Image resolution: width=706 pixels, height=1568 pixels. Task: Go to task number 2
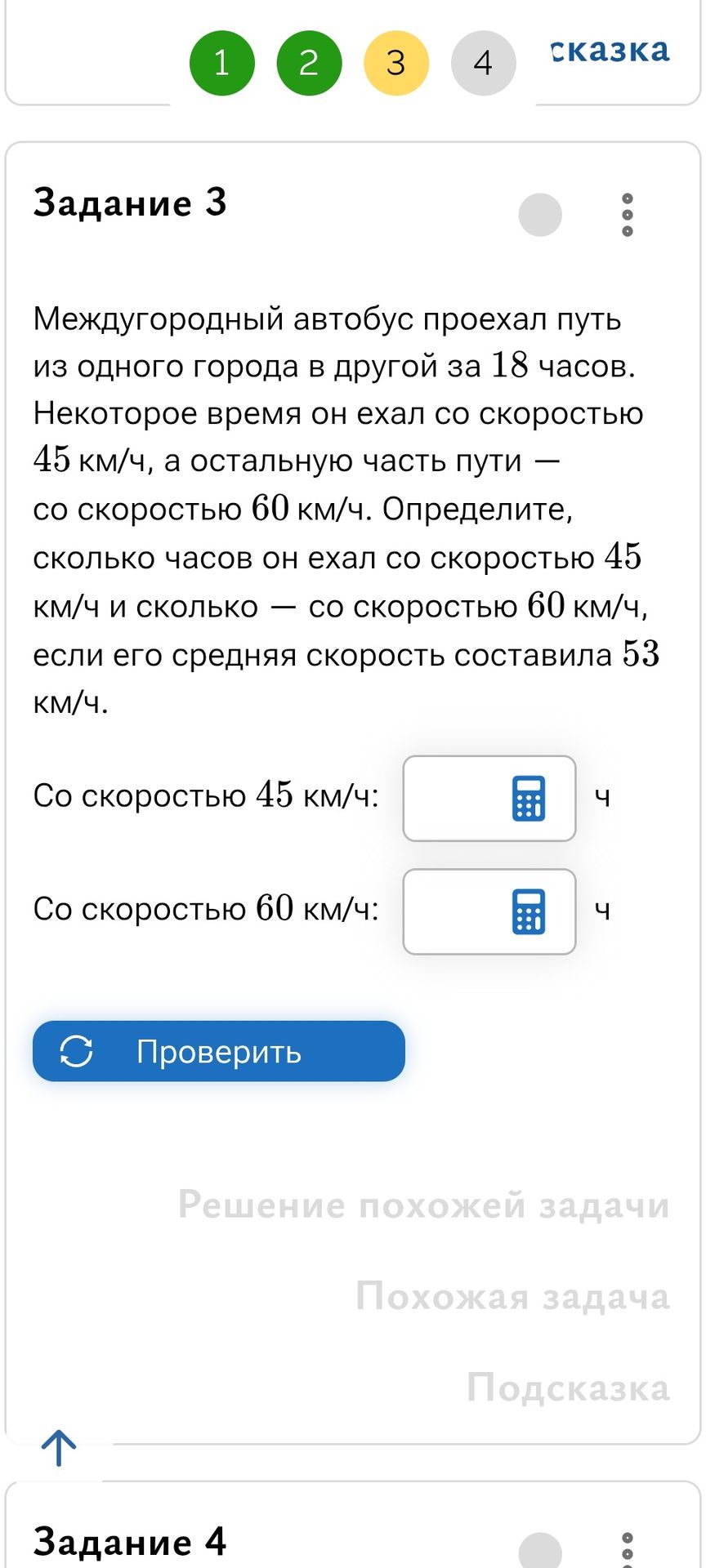[309, 63]
